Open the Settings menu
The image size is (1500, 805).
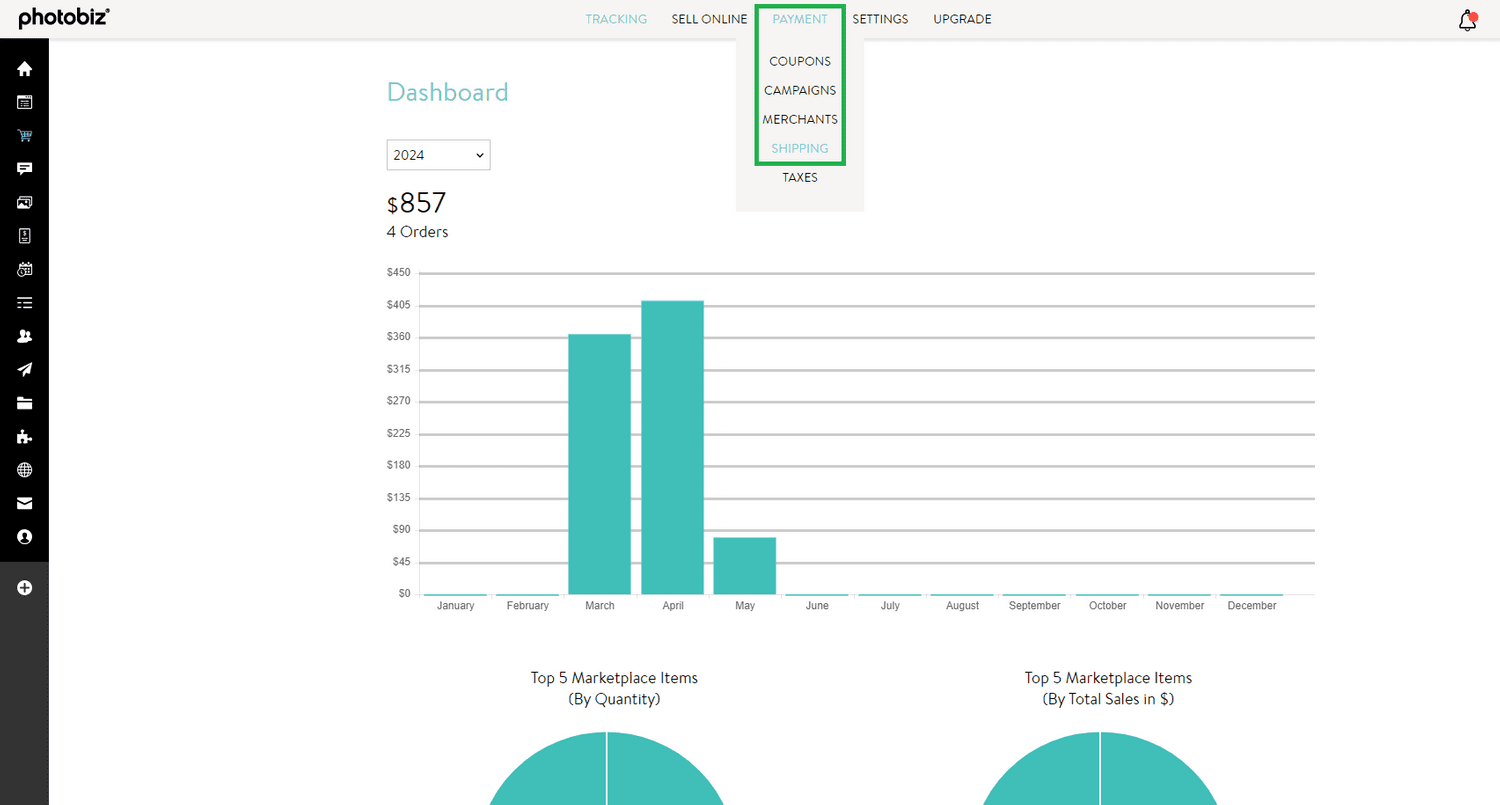[x=880, y=19]
